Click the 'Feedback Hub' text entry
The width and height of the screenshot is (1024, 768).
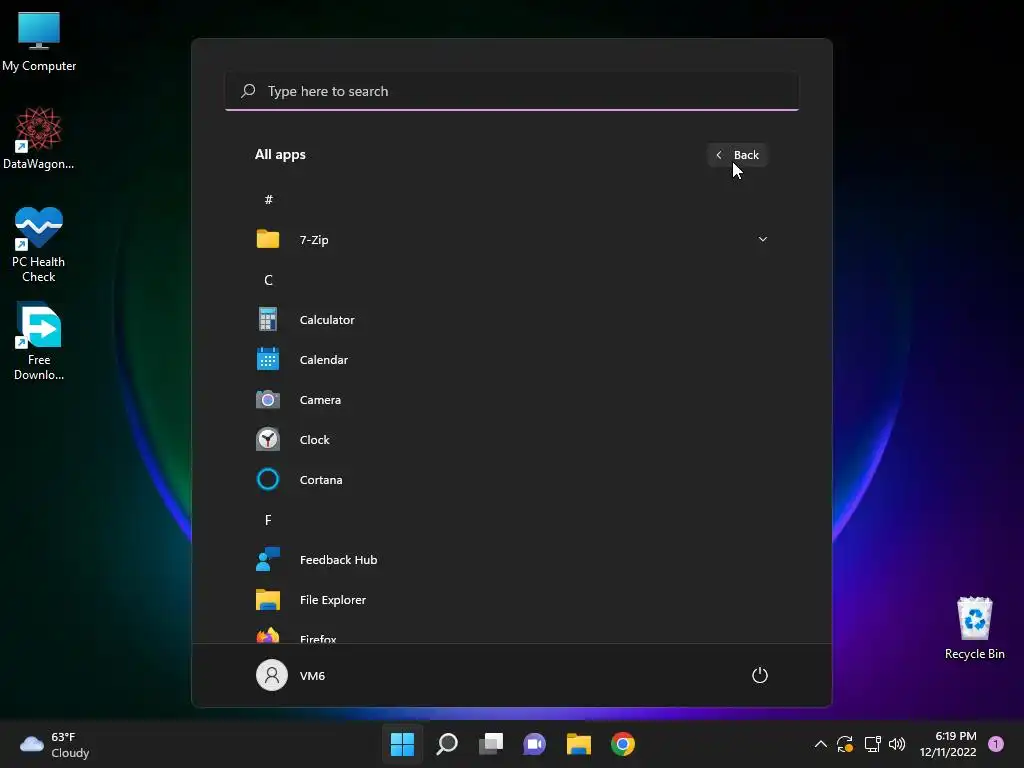338,560
